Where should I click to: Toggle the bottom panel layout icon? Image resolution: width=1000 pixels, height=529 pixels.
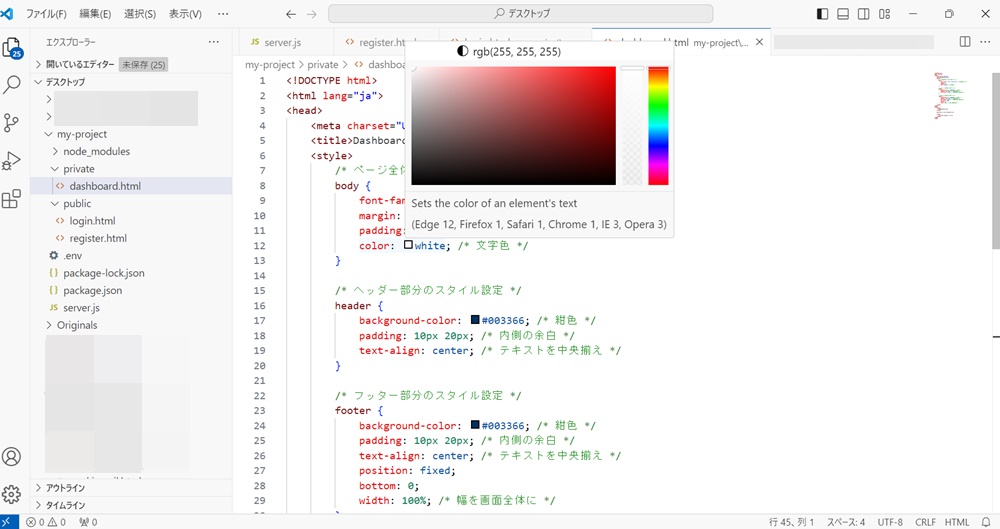(x=843, y=13)
